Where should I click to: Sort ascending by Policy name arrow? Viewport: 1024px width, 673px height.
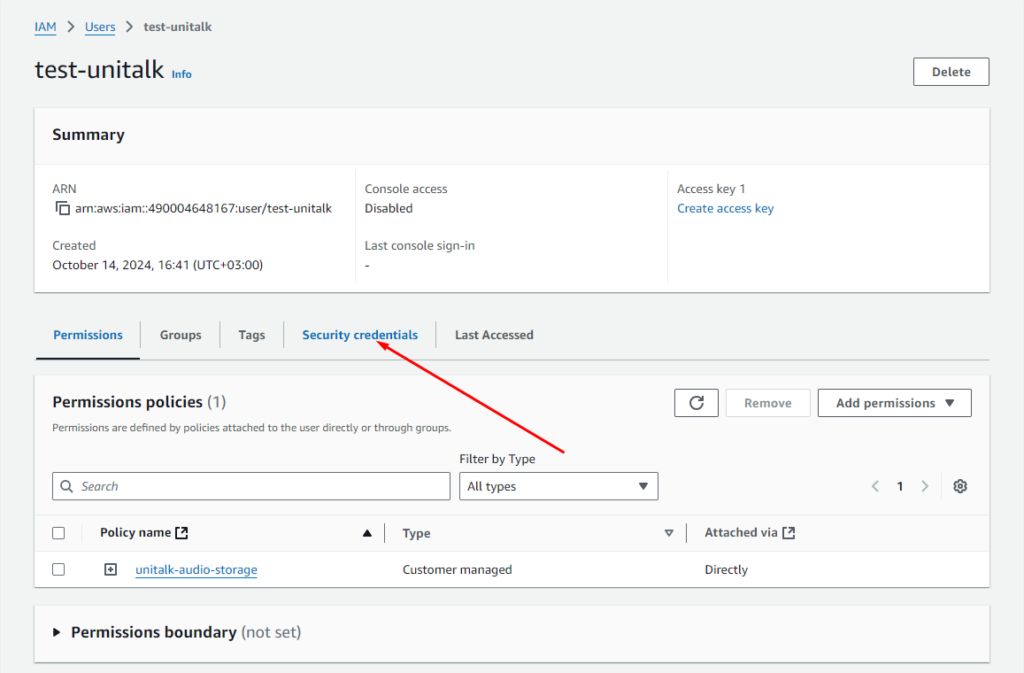367,534
